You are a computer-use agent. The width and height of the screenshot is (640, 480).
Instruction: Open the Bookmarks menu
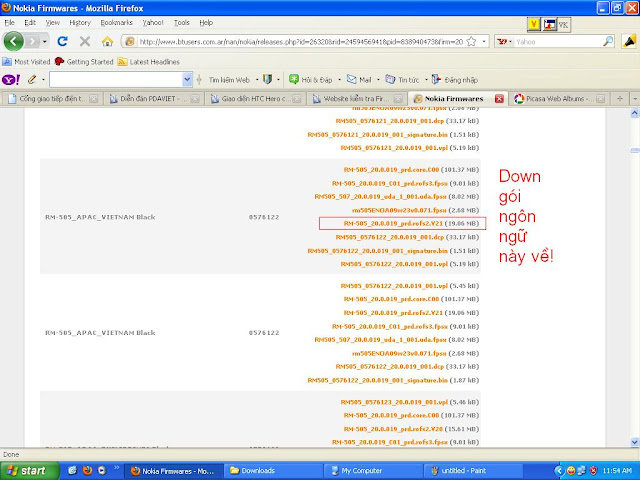pos(117,23)
